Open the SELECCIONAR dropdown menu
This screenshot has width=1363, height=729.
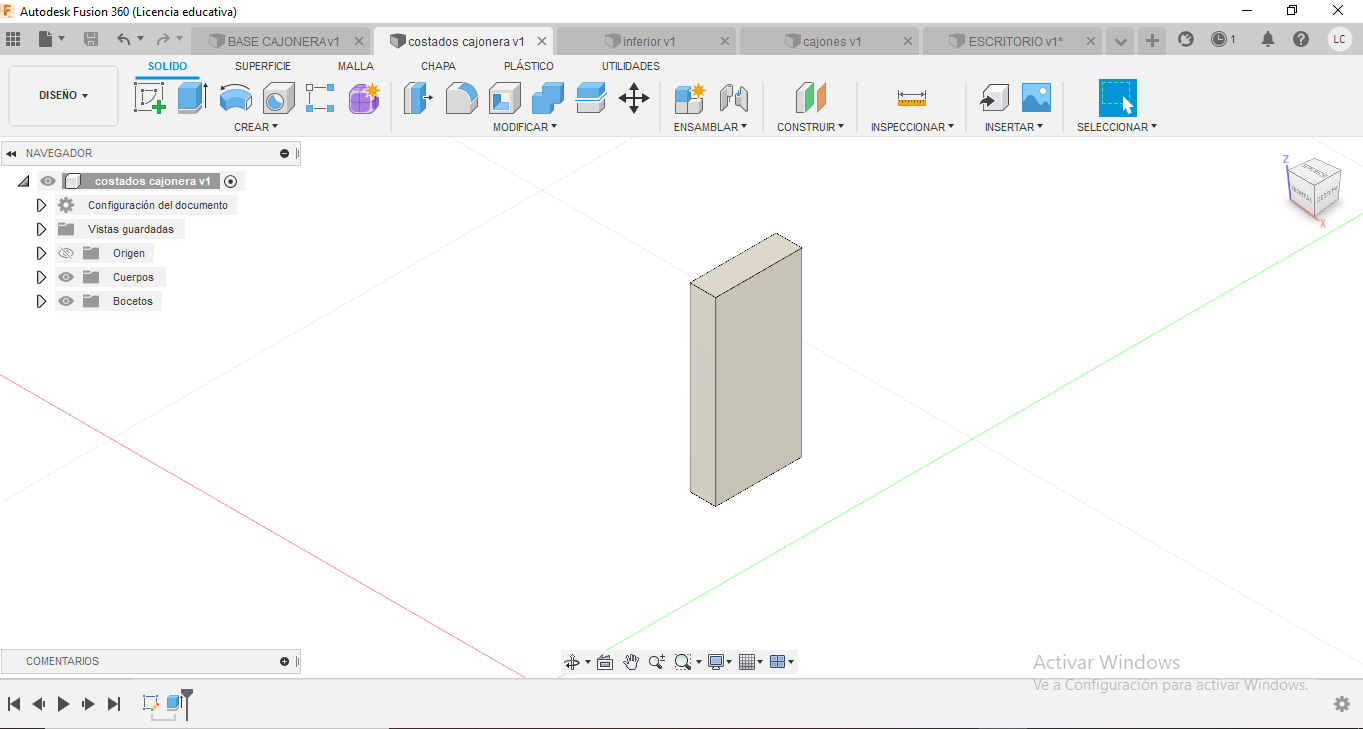[x=1117, y=127]
